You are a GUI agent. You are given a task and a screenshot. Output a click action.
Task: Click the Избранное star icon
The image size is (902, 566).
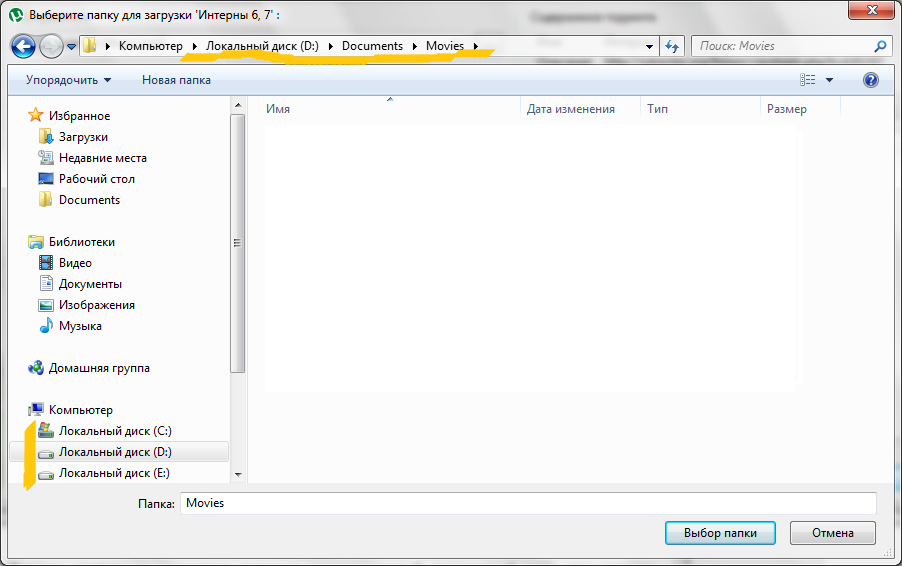[36, 115]
